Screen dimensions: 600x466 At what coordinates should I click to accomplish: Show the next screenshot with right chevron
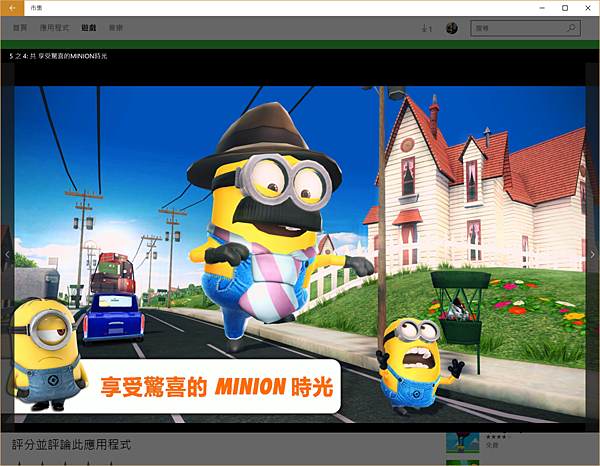(593, 254)
